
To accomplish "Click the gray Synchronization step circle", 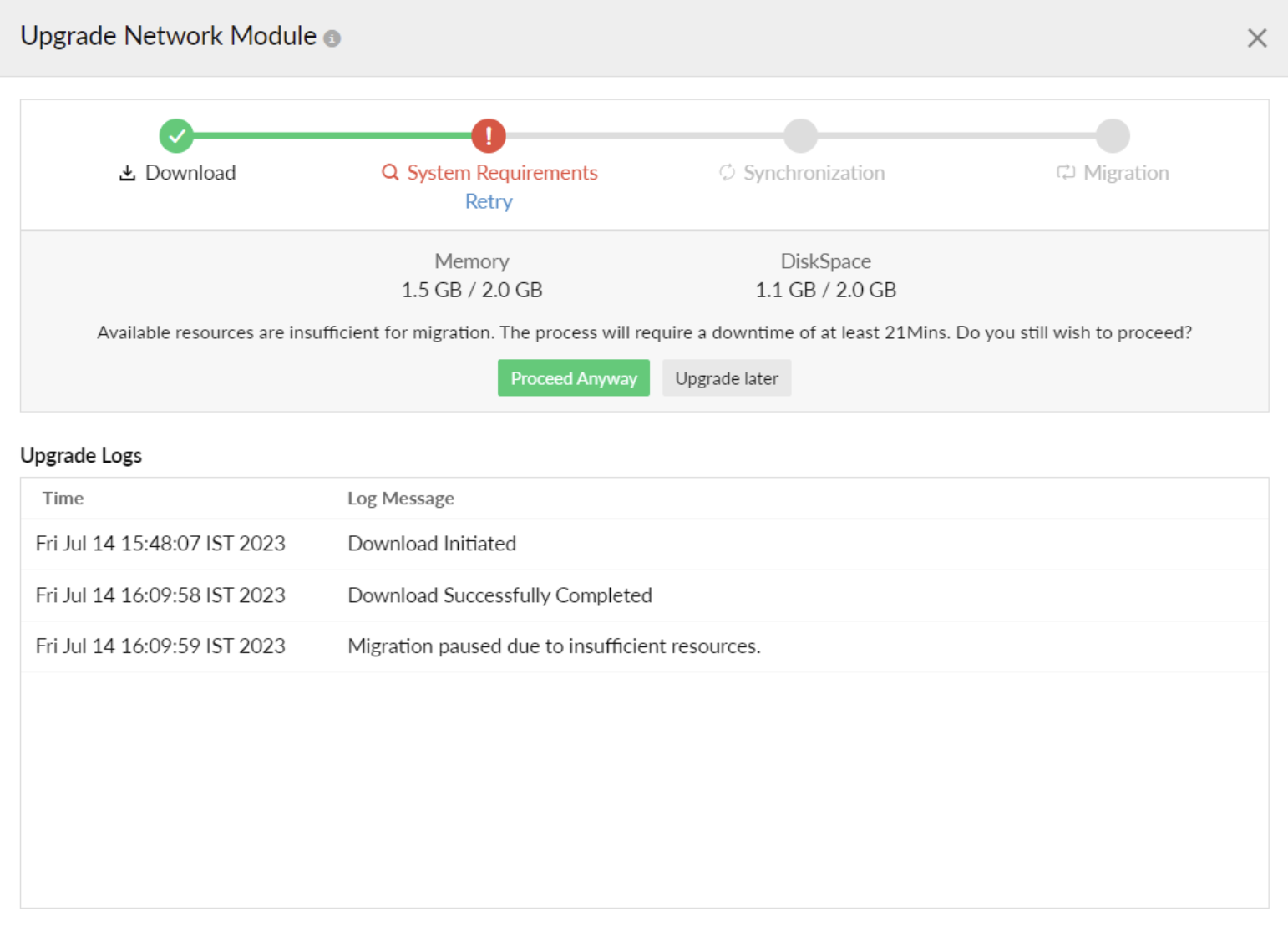I will (800, 135).
